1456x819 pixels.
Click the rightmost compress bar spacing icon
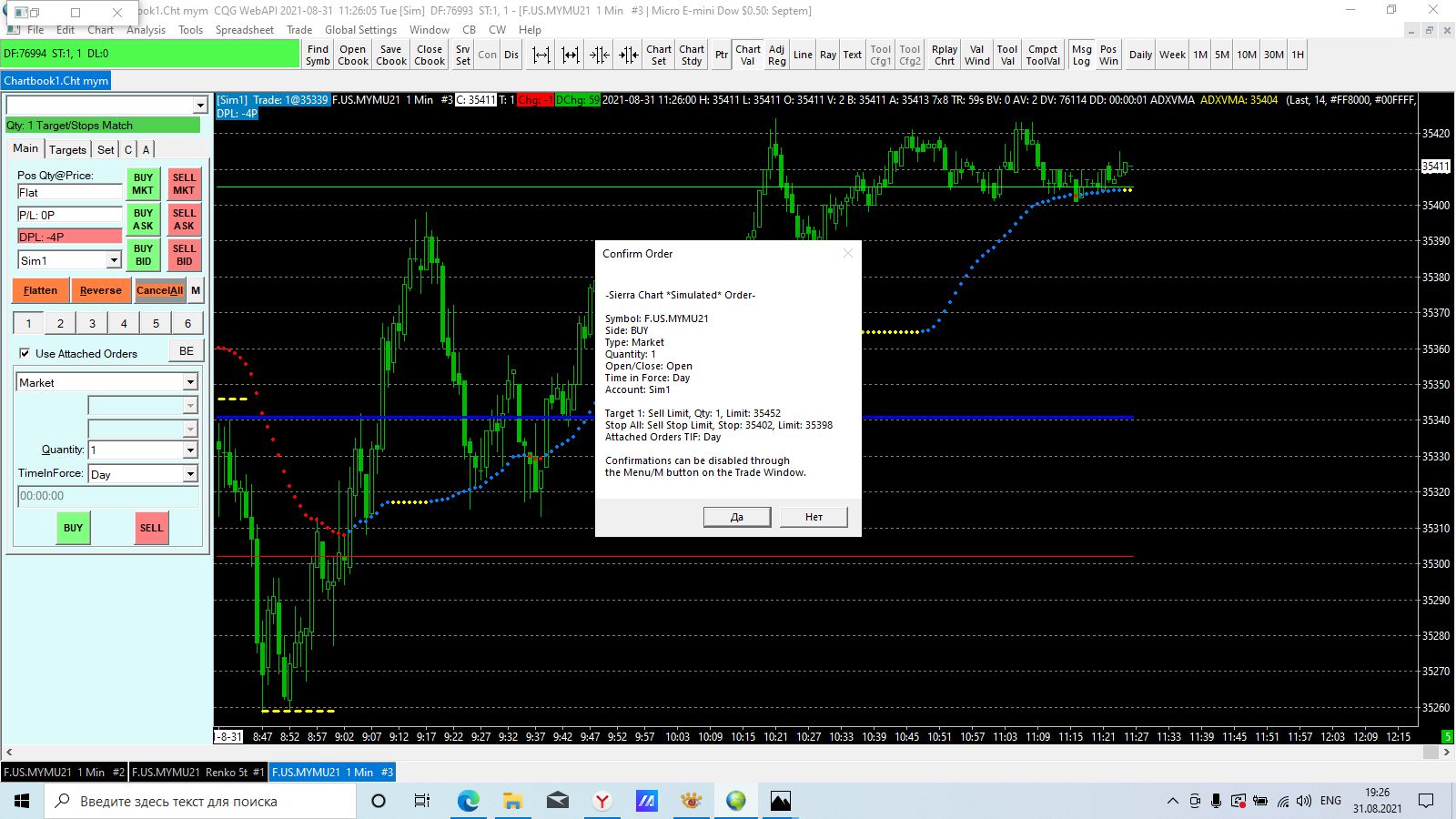click(x=629, y=56)
